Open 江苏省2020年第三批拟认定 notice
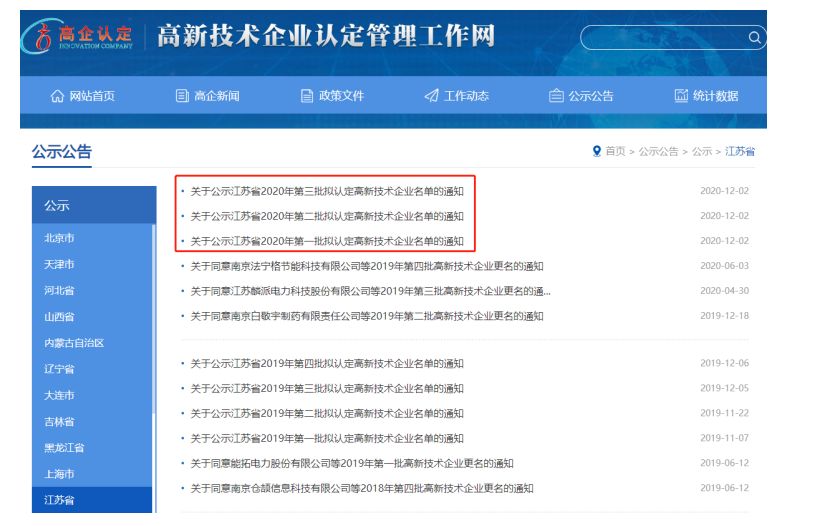Image resolution: width=819 pixels, height=526 pixels. tap(327, 191)
